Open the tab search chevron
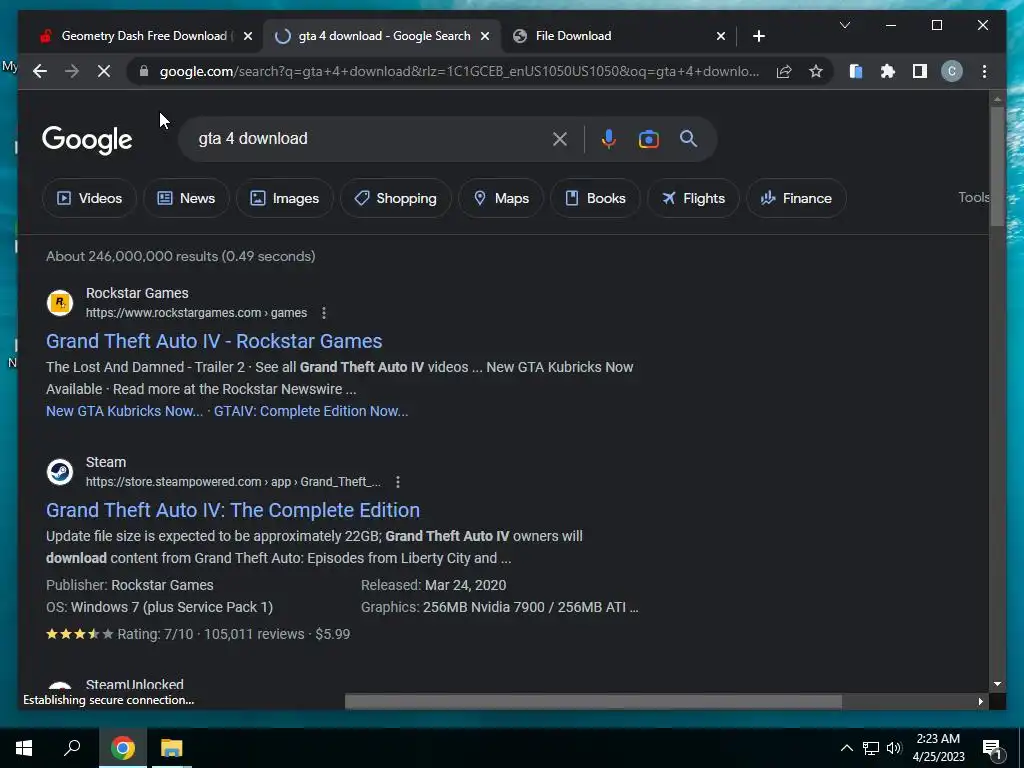The image size is (1024, 768). [x=844, y=25]
